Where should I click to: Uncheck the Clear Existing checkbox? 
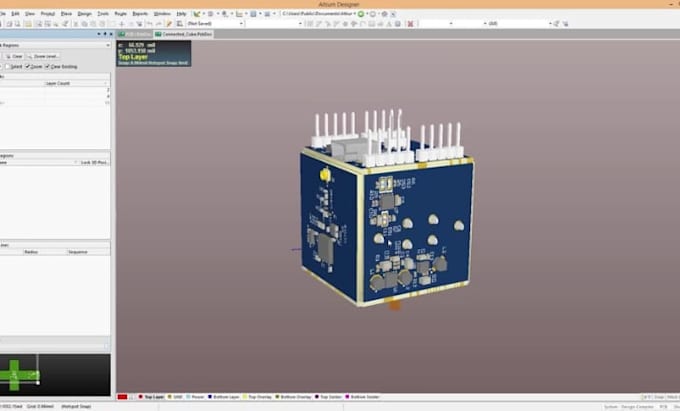48,66
